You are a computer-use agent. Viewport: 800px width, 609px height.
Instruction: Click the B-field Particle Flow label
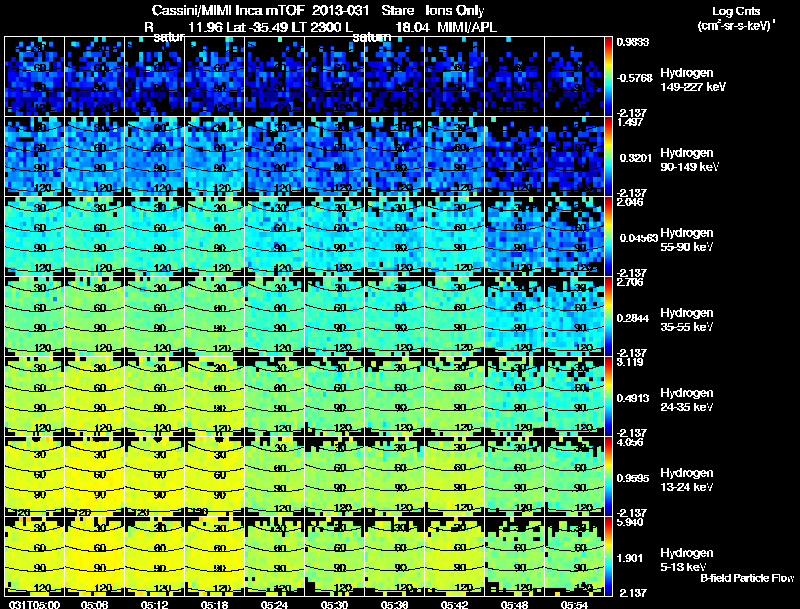pos(747,578)
